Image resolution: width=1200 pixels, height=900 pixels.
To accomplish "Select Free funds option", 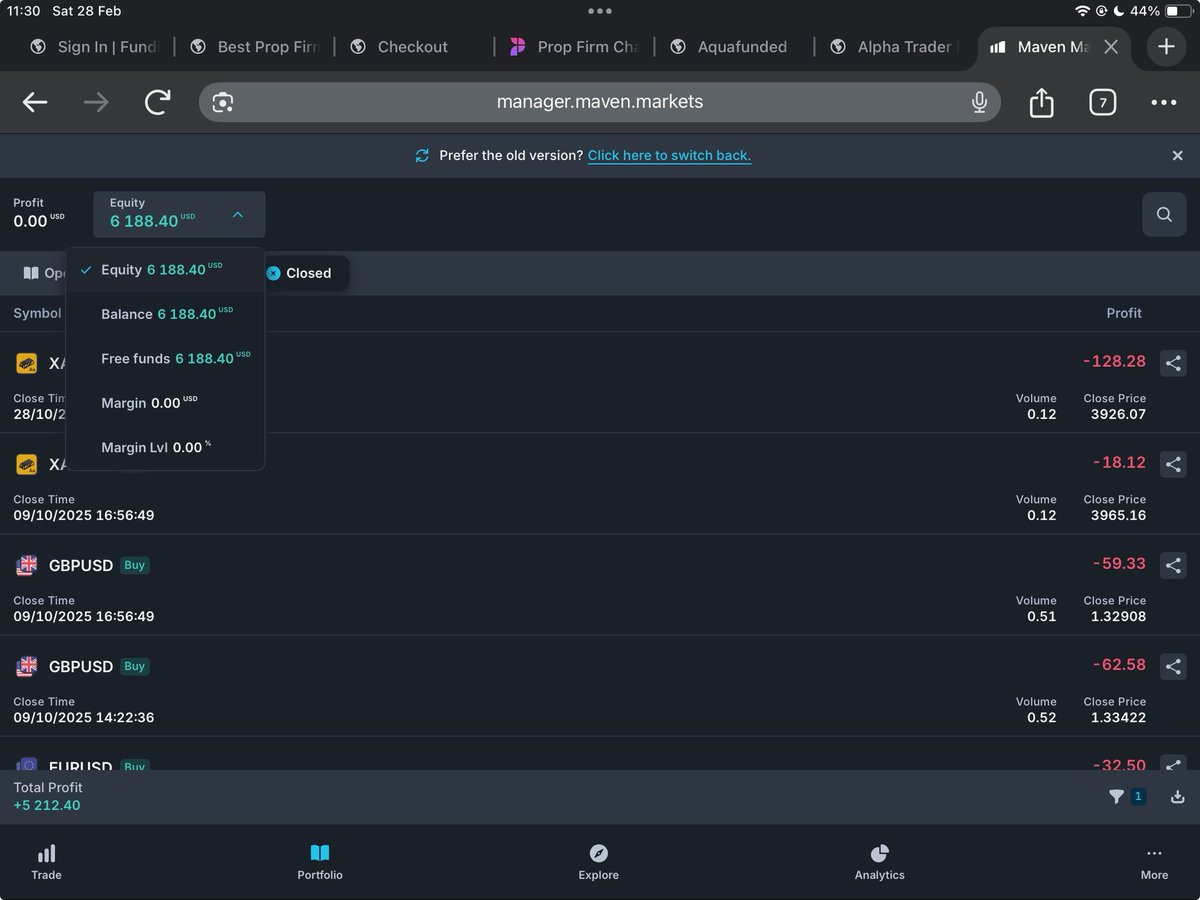I will click(x=165, y=358).
